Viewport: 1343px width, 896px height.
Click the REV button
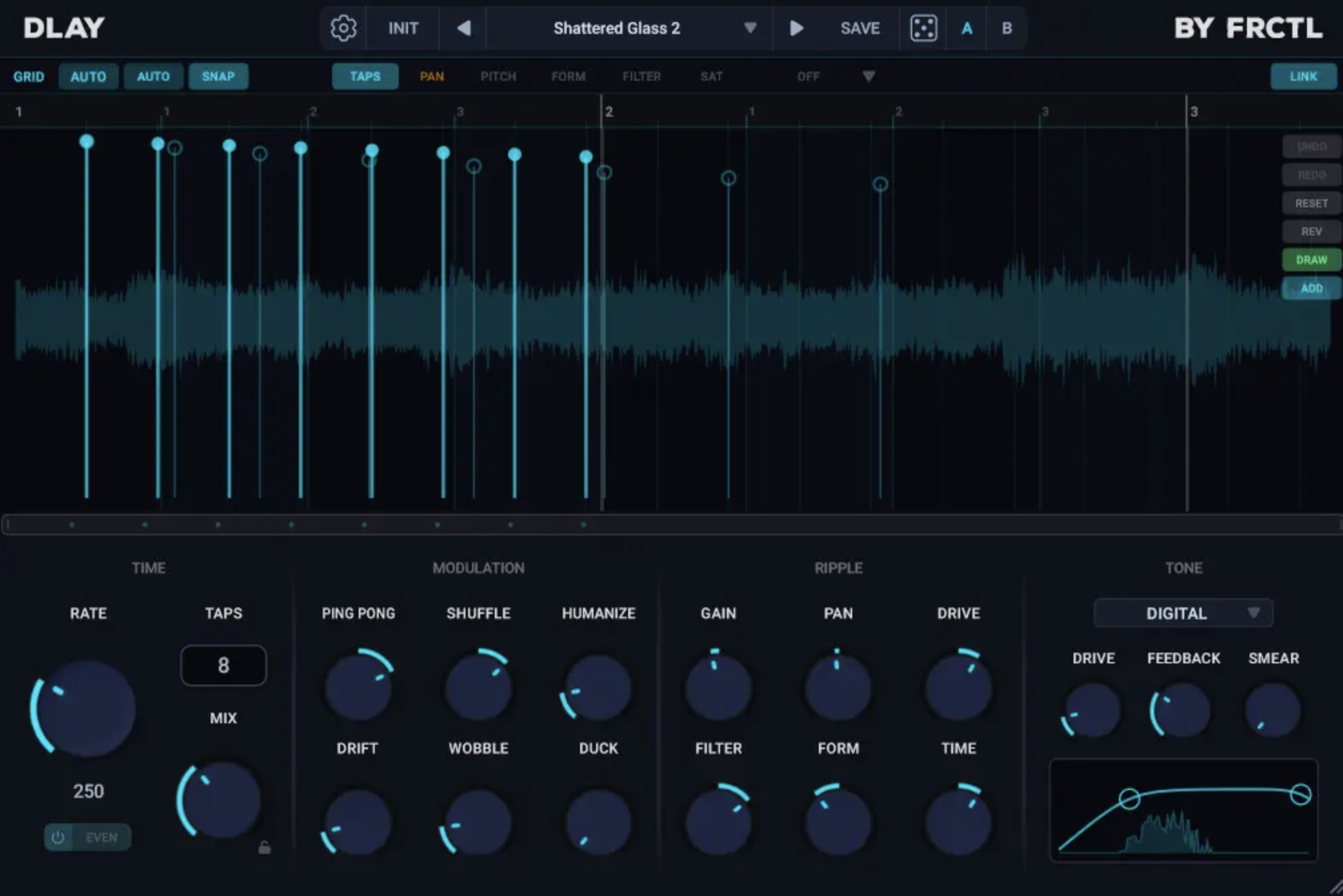pyautogui.click(x=1311, y=231)
